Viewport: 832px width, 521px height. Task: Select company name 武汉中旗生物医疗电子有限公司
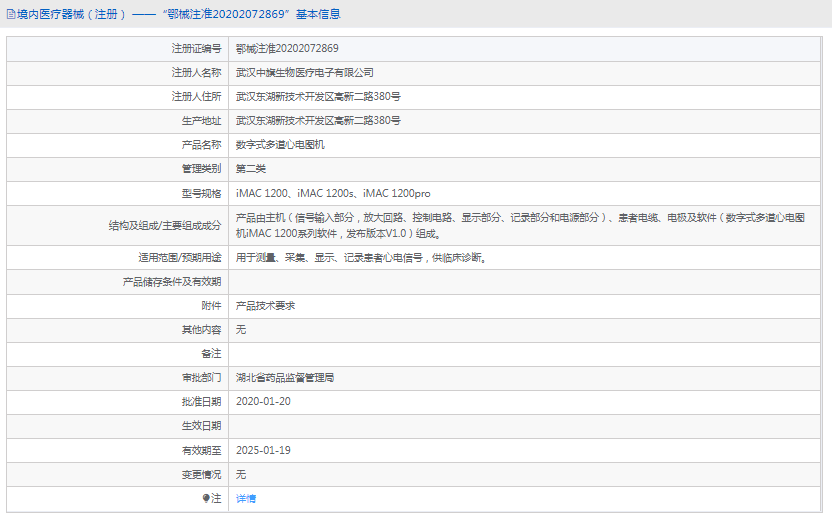pos(305,73)
